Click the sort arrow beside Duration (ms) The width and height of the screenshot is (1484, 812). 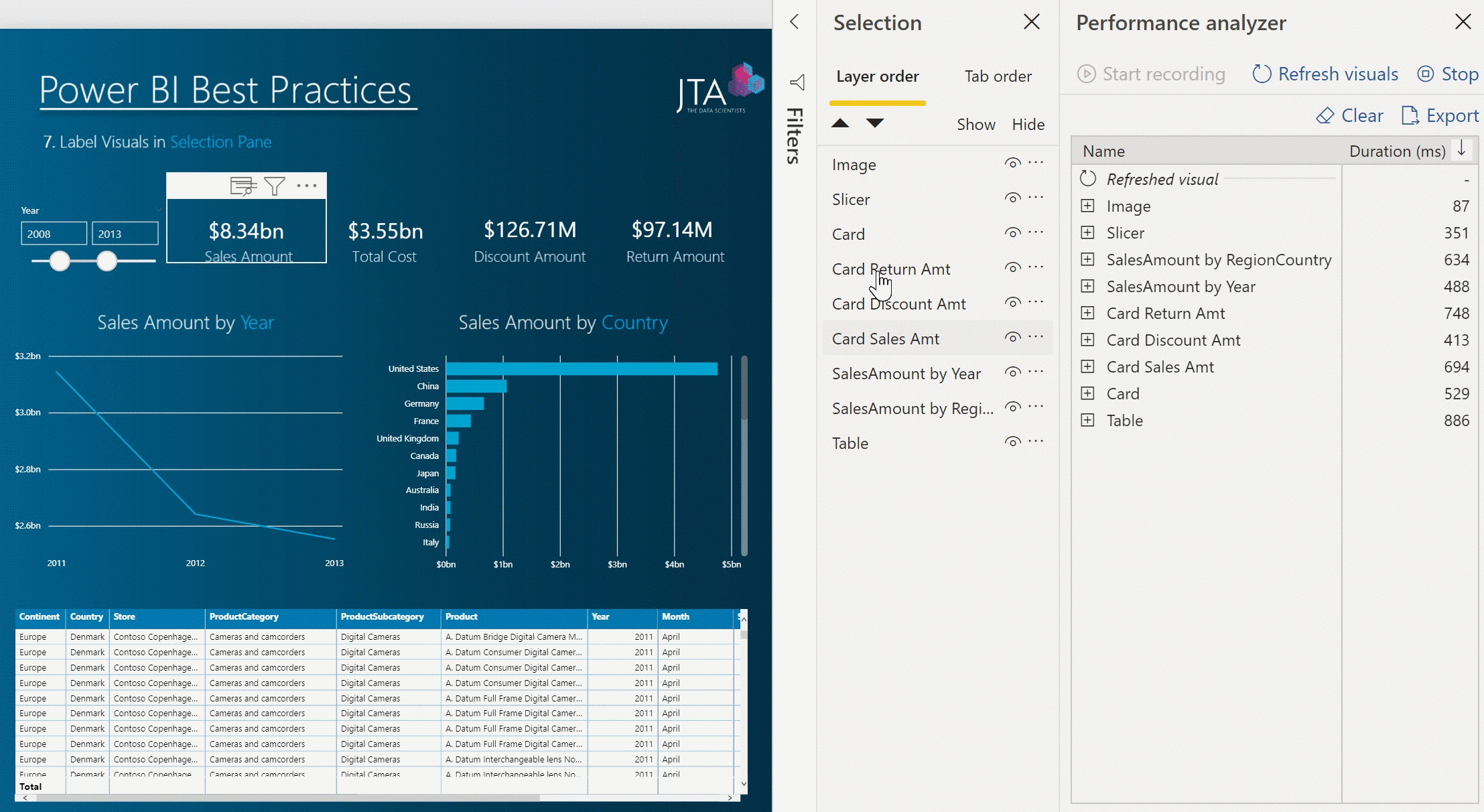tap(1462, 149)
